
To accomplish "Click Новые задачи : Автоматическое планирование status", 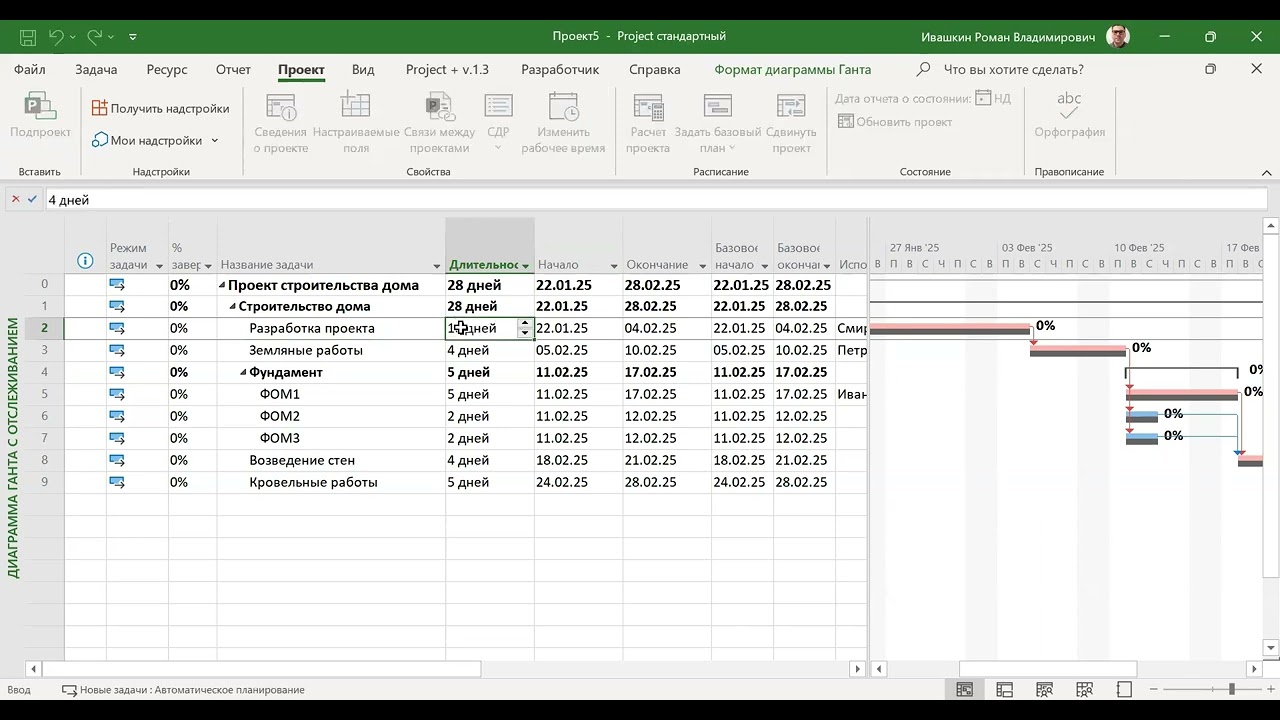I will [x=183, y=690].
